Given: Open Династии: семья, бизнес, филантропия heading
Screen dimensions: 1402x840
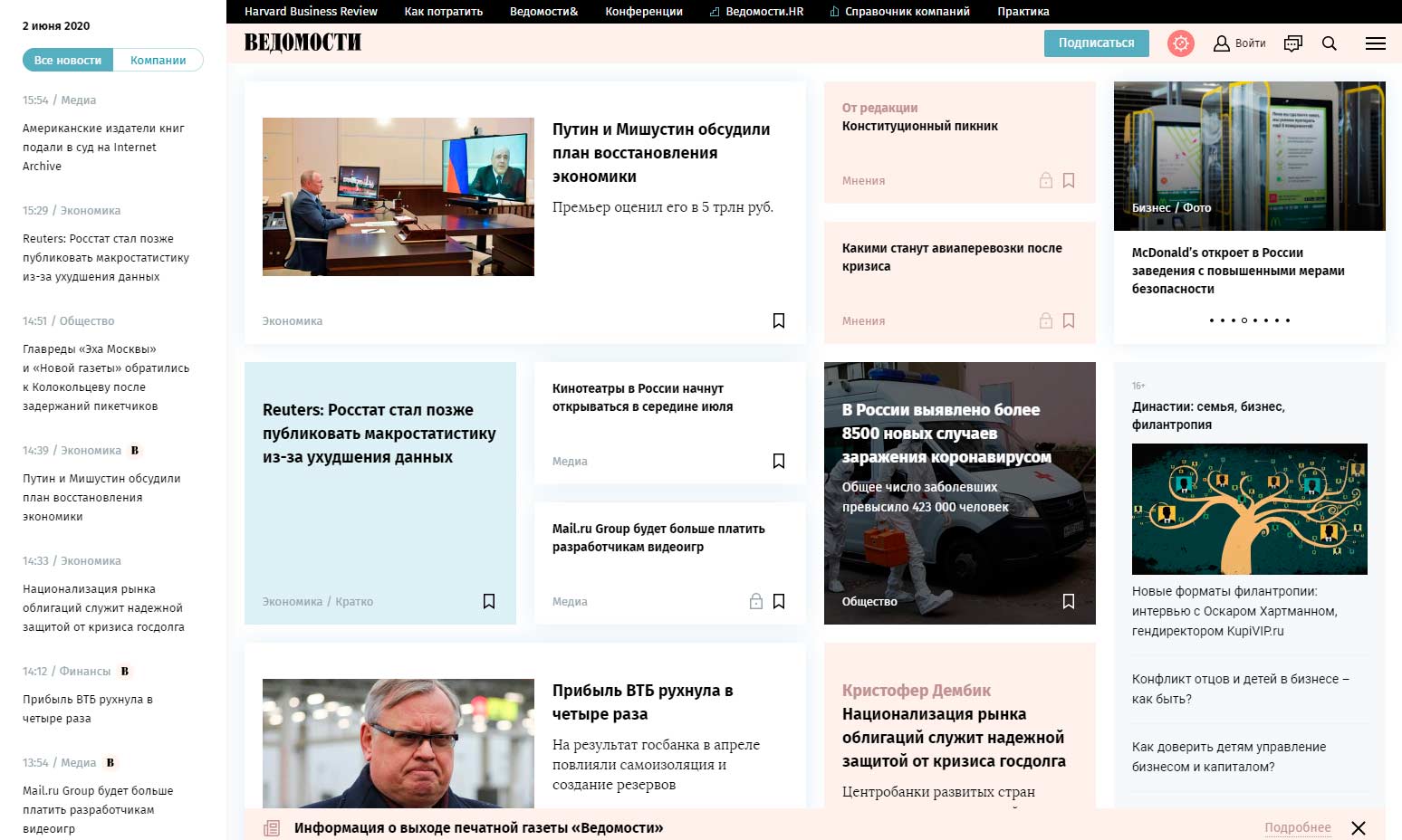Looking at the screenshot, I should pos(1208,415).
